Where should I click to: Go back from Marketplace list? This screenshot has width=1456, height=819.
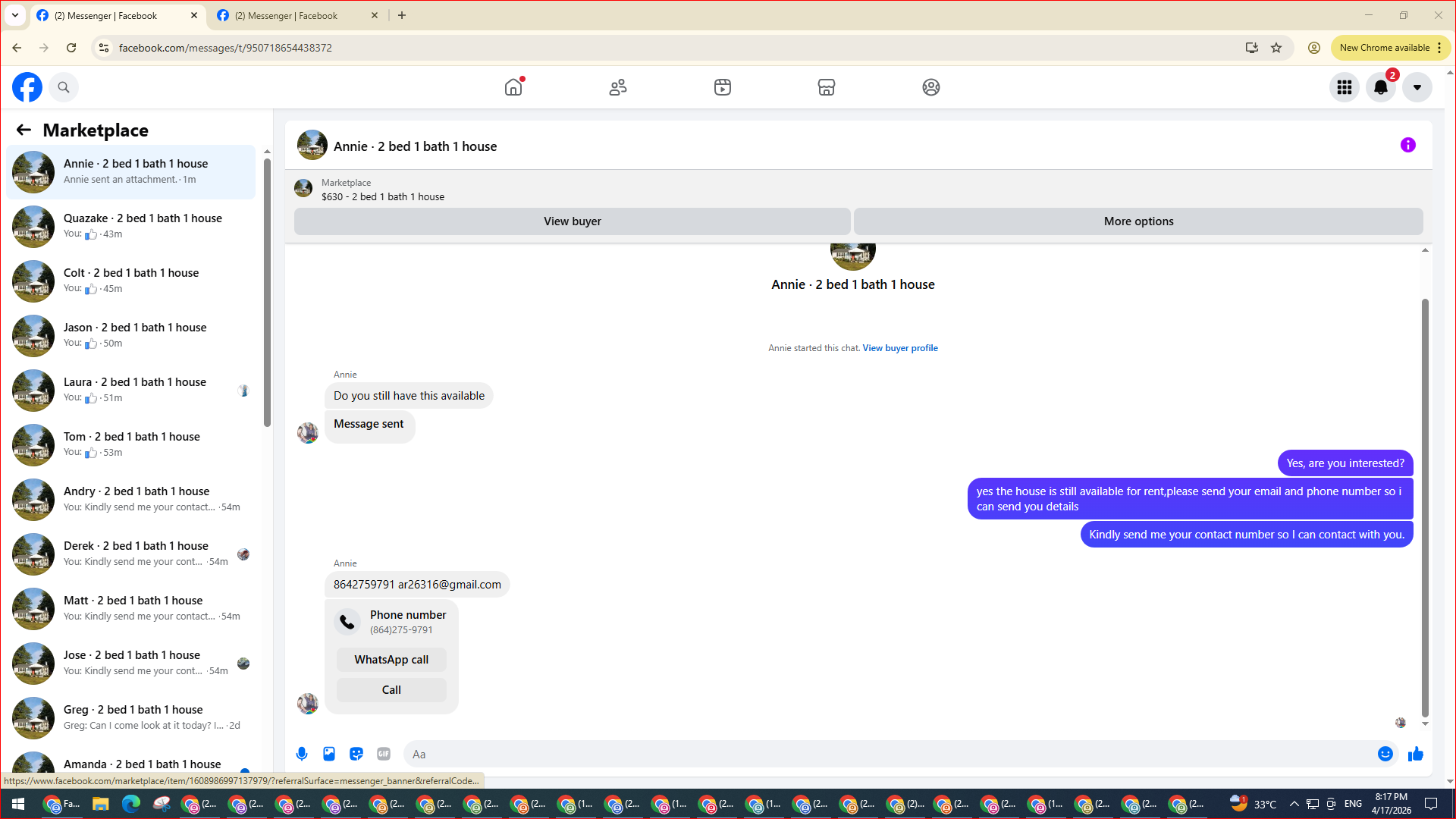click(x=24, y=130)
